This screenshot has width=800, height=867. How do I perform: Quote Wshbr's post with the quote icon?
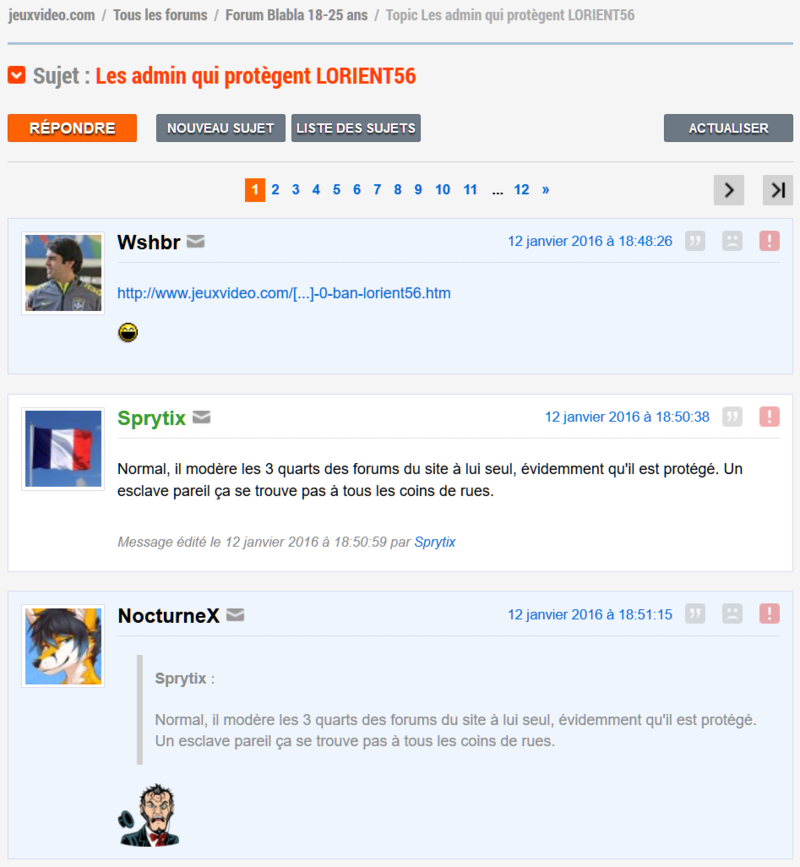695,241
